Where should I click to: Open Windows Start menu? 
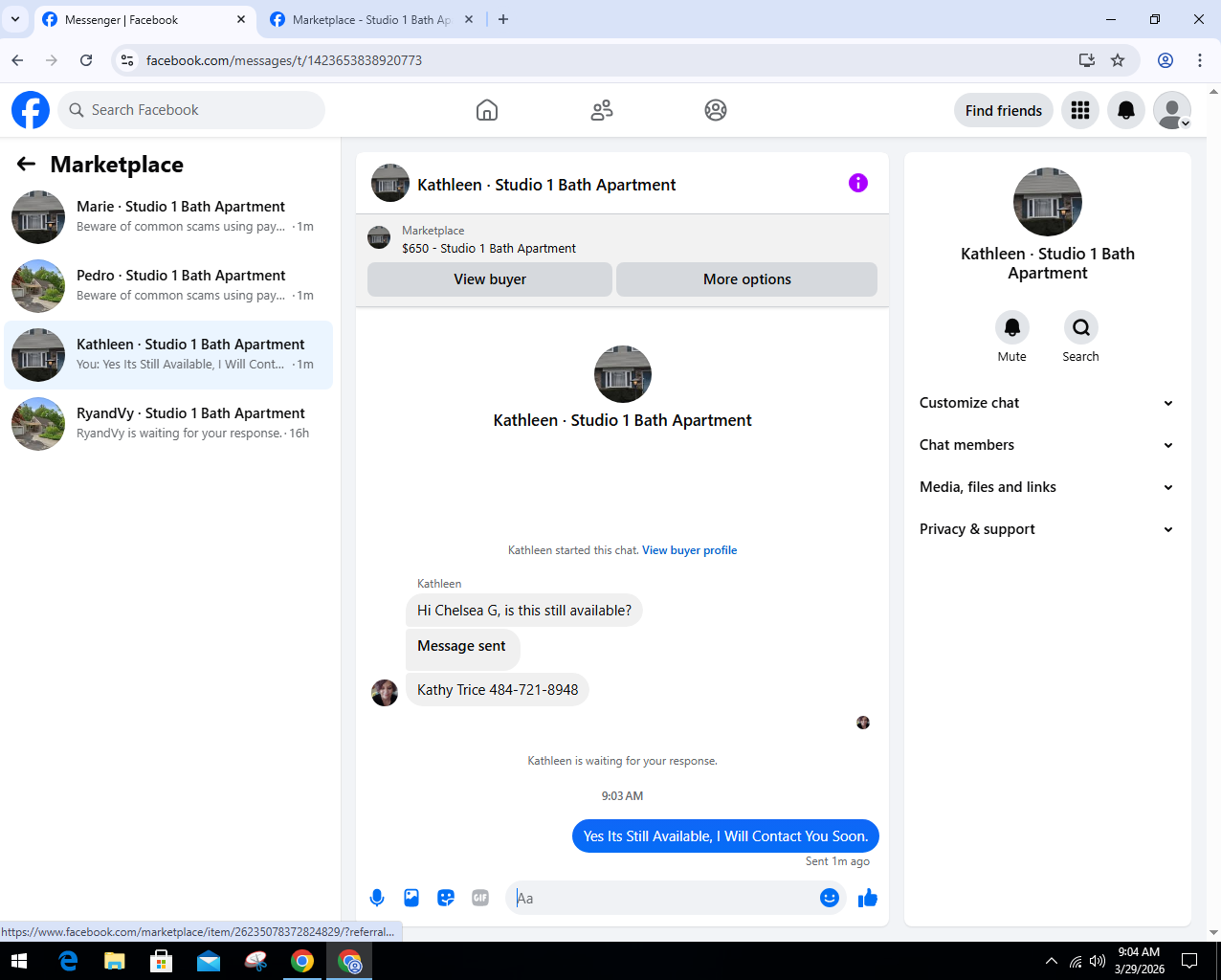click(x=19, y=961)
